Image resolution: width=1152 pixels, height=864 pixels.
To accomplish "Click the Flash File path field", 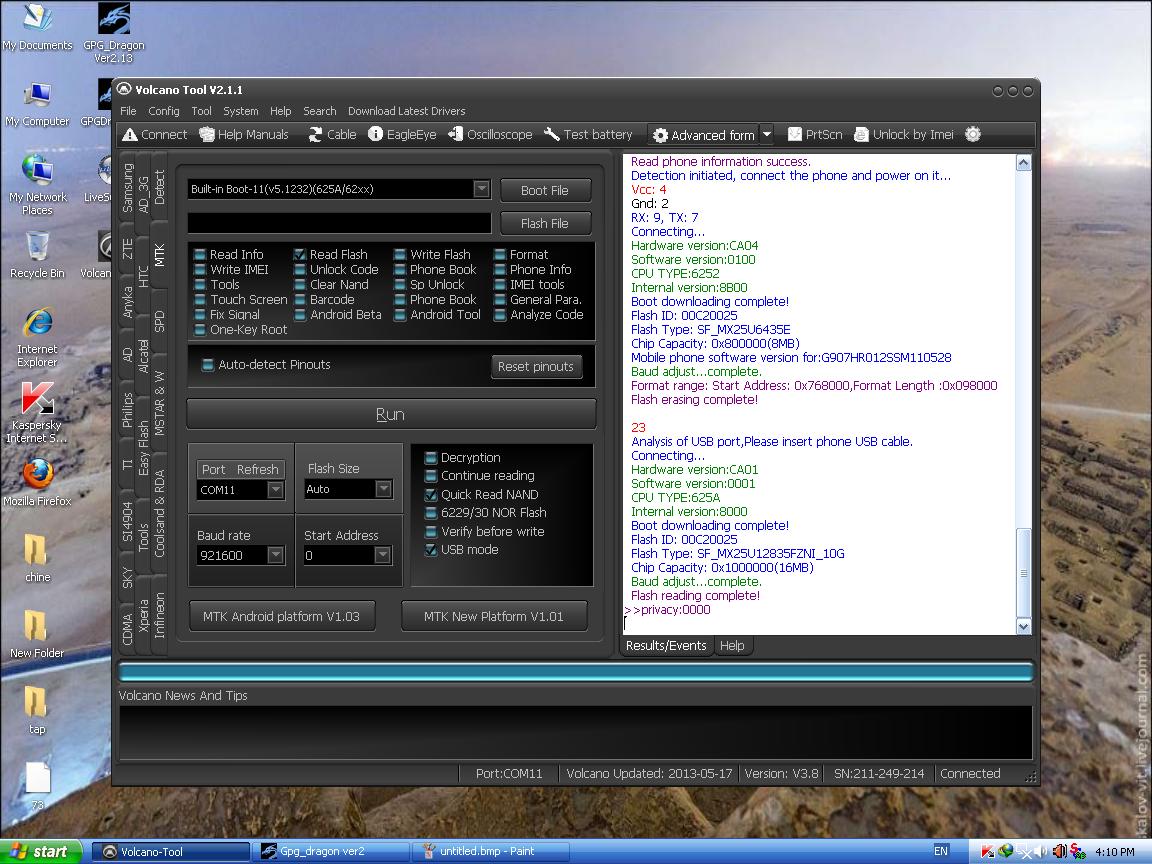I will pos(339,223).
